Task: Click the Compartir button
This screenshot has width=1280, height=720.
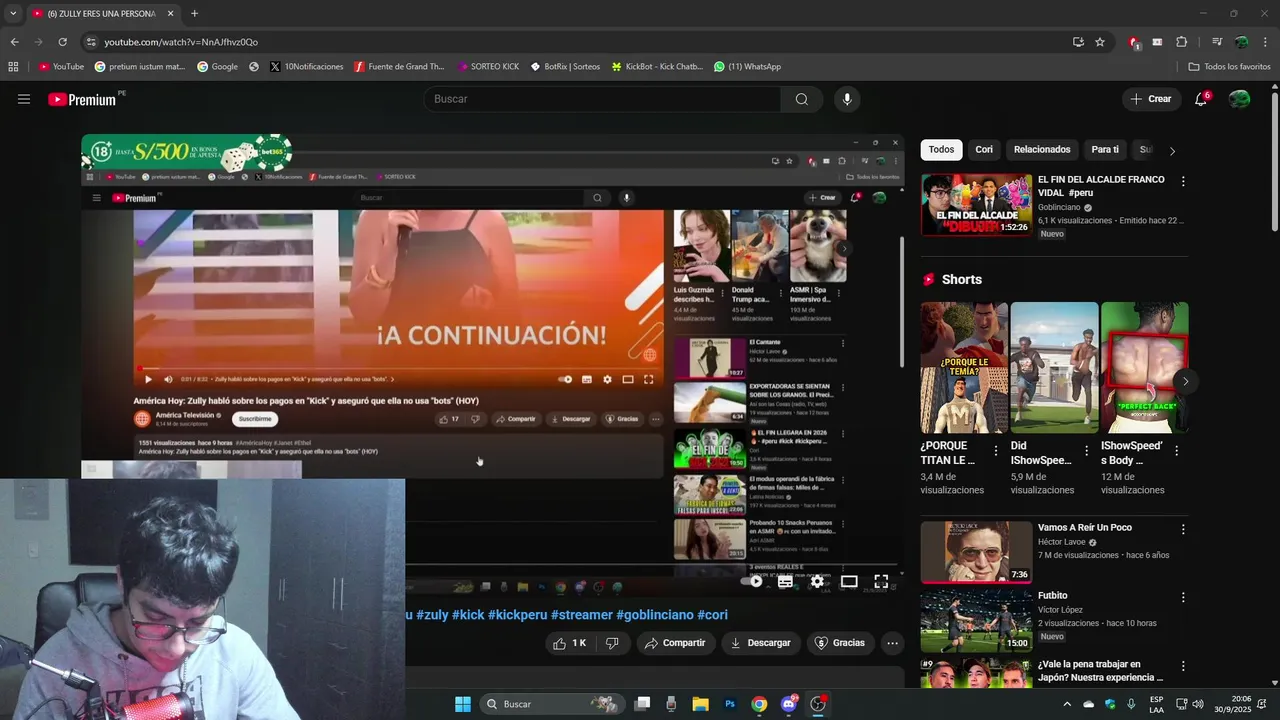Action: [675, 643]
